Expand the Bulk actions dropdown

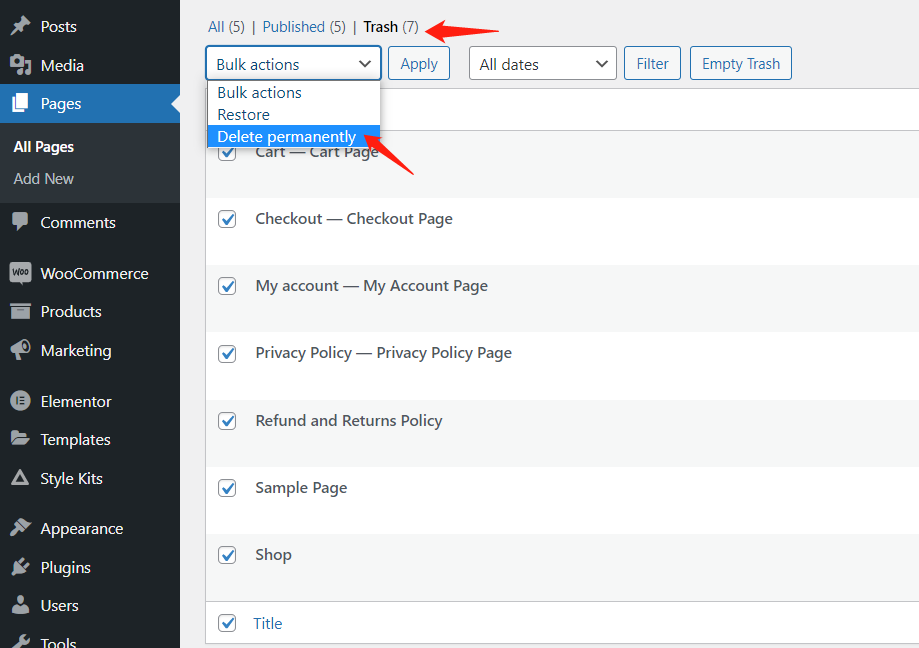(293, 63)
